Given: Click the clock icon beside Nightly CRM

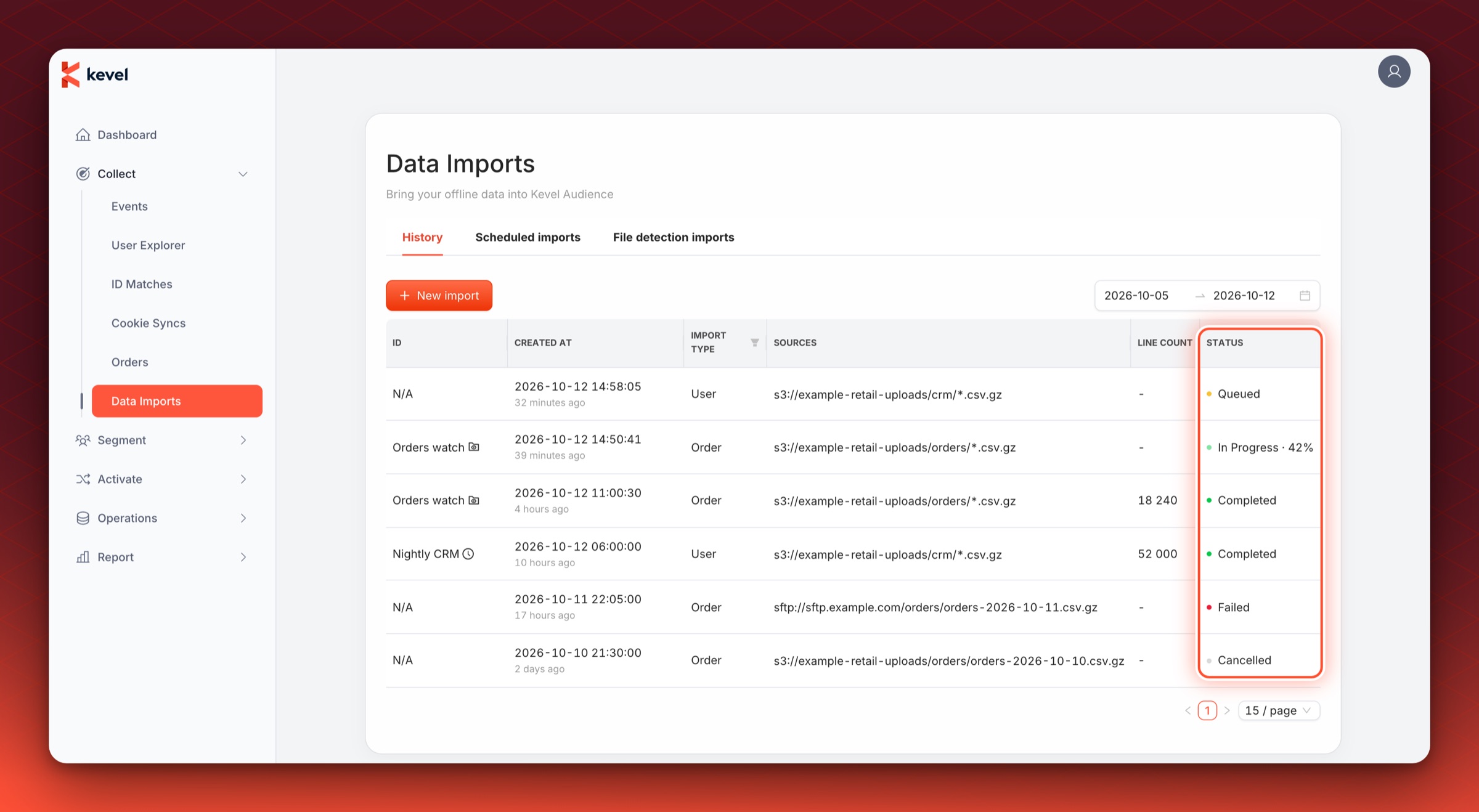Looking at the screenshot, I should pos(468,554).
